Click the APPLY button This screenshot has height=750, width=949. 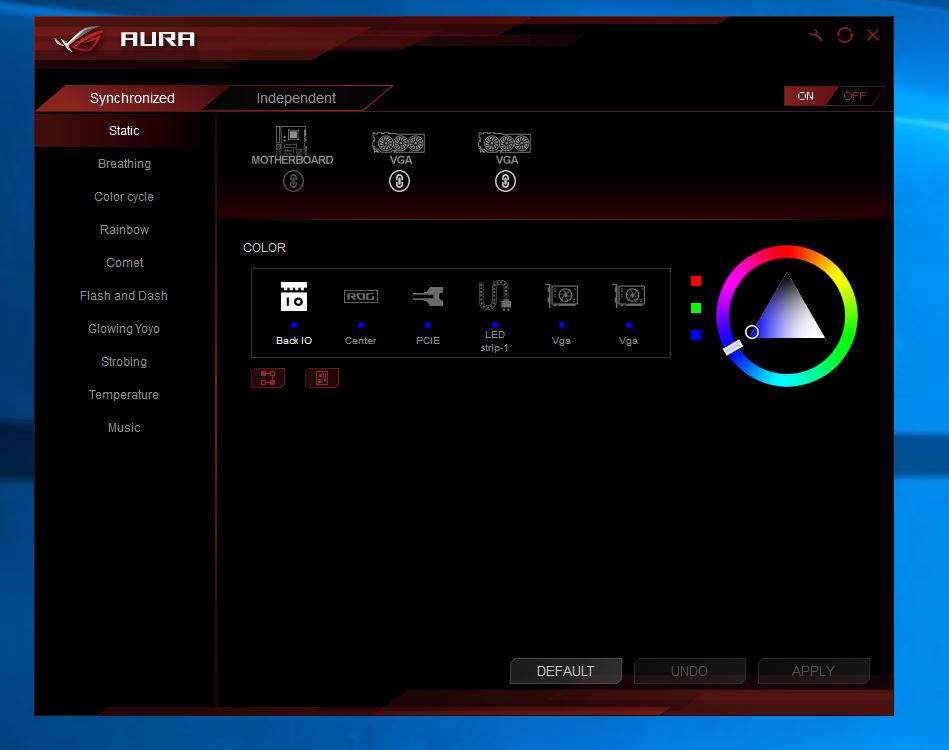(813, 671)
